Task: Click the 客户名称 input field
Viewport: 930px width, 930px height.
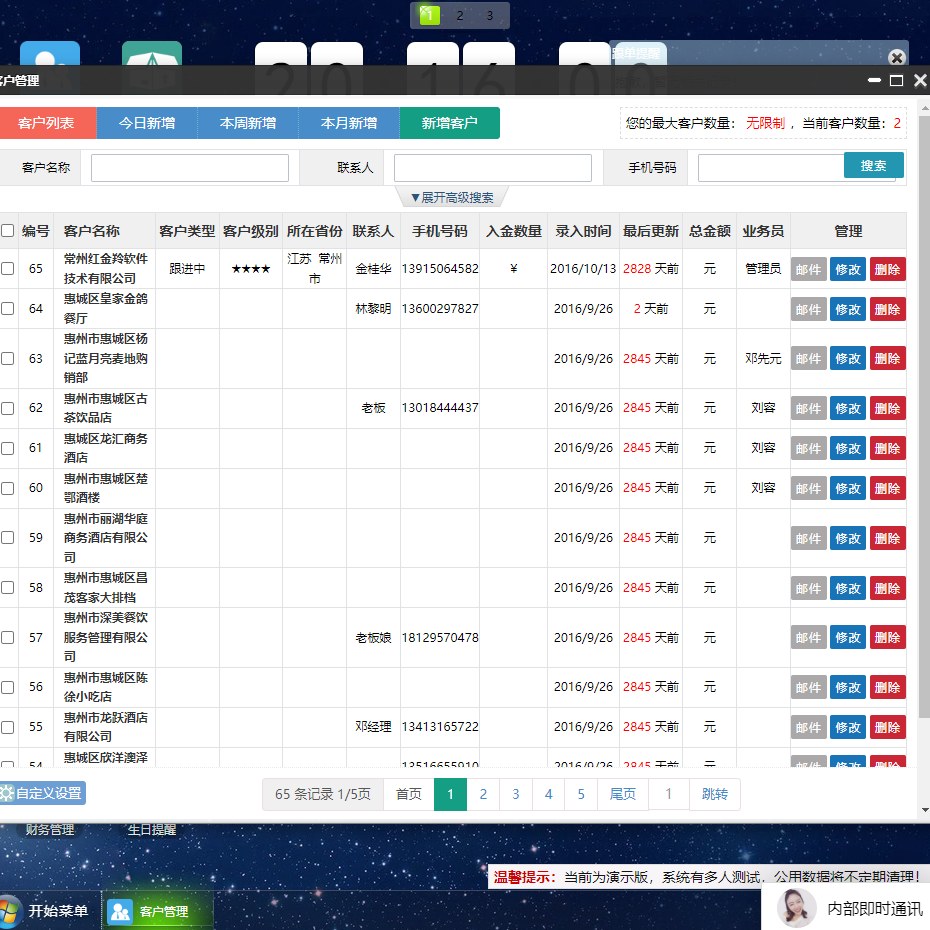Action: (189, 167)
